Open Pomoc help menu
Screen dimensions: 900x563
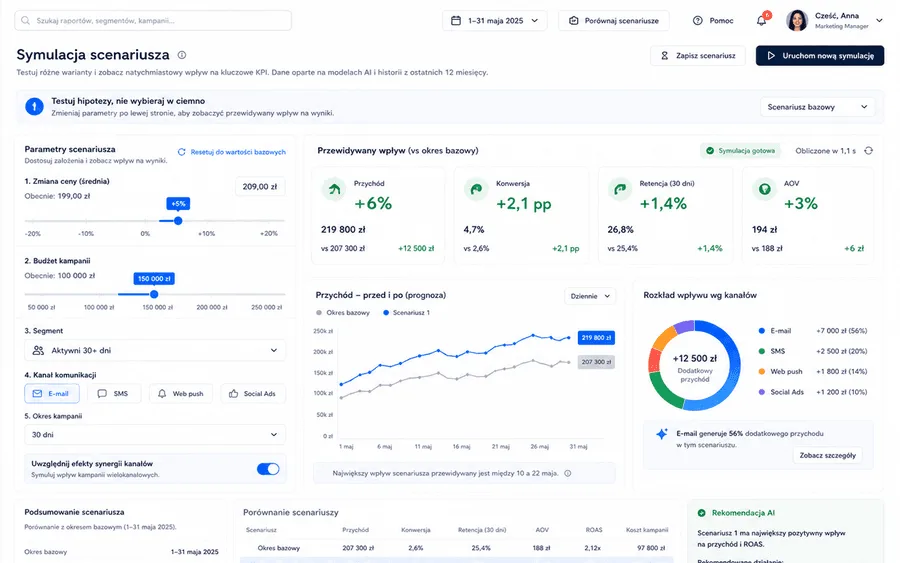[x=713, y=21]
